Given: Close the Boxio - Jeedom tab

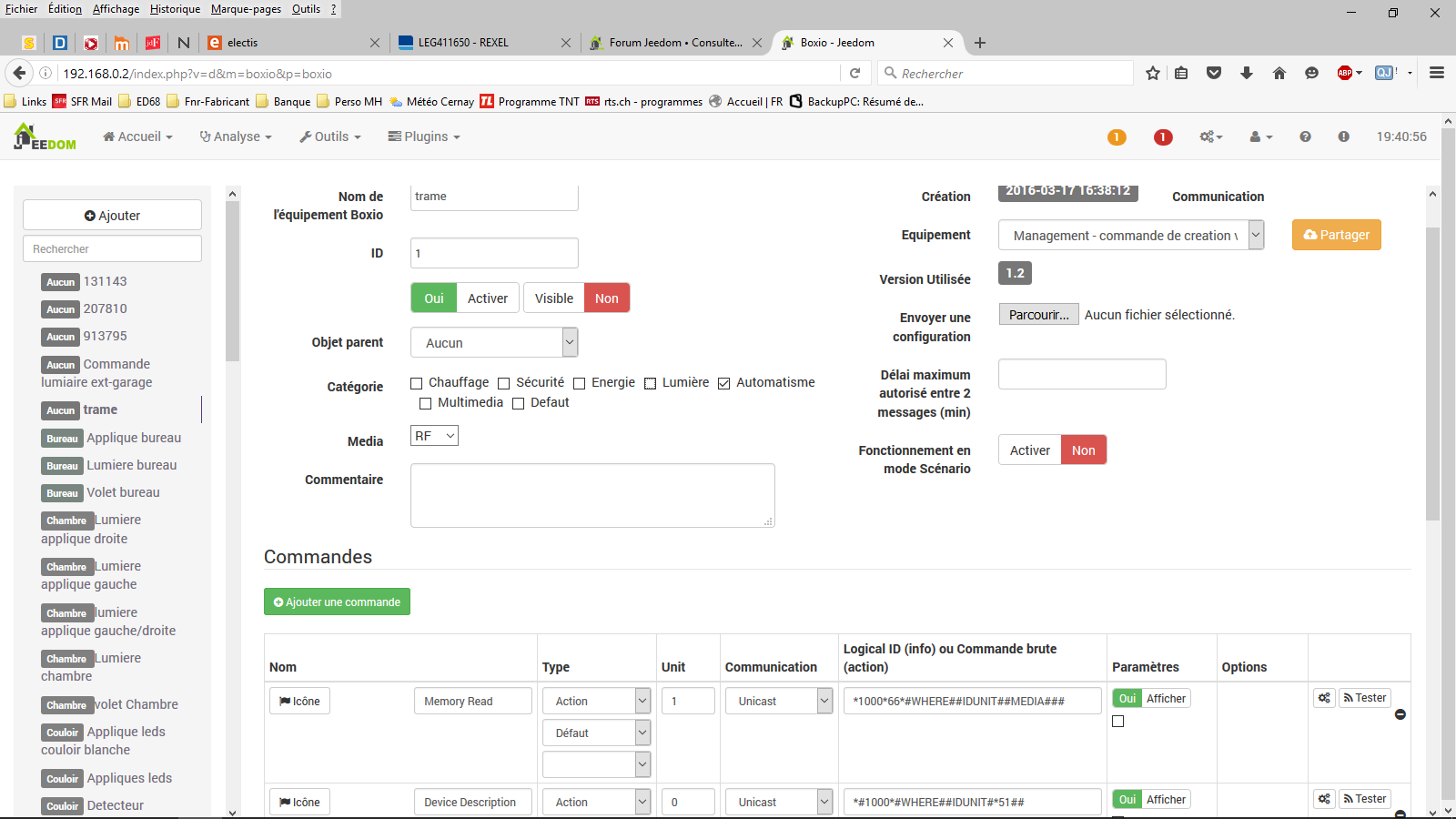Looking at the screenshot, I should tap(948, 43).
